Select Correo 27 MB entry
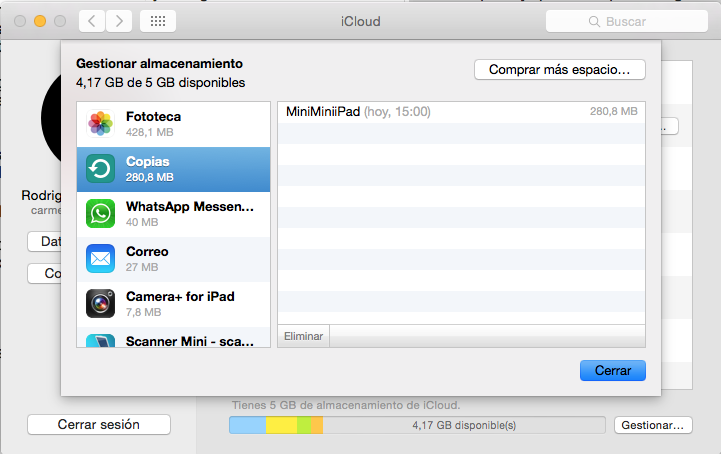Viewport: 721px width, 454px height. [x=173, y=259]
